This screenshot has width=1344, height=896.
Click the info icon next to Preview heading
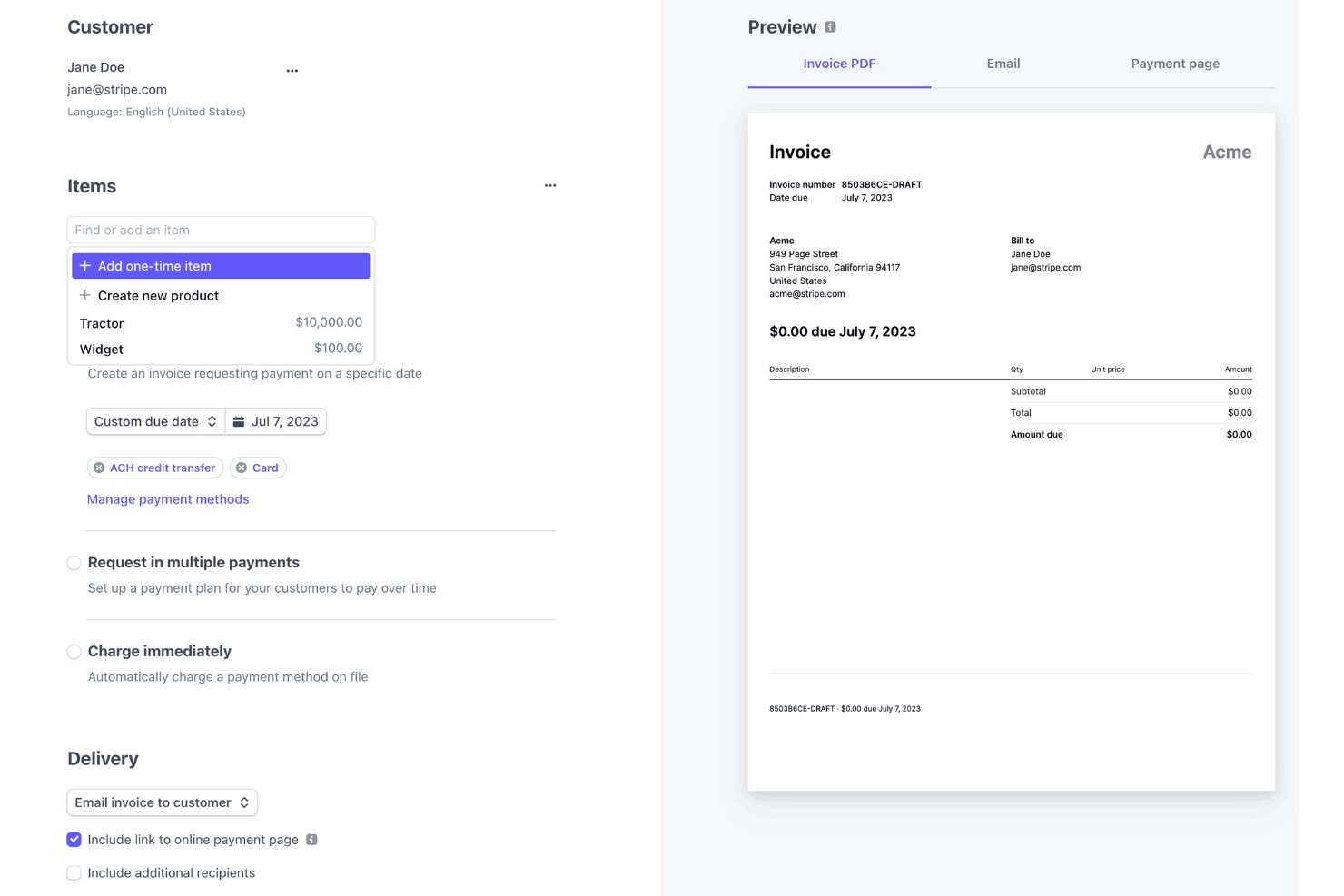click(829, 26)
